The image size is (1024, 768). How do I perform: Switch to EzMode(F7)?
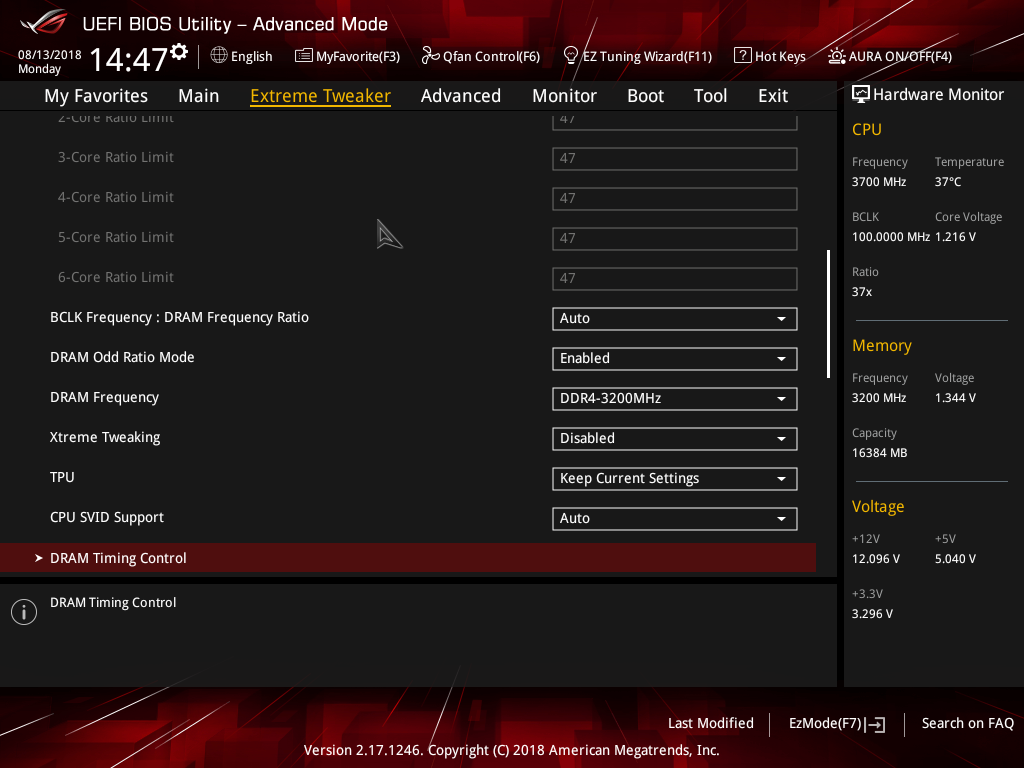837,724
